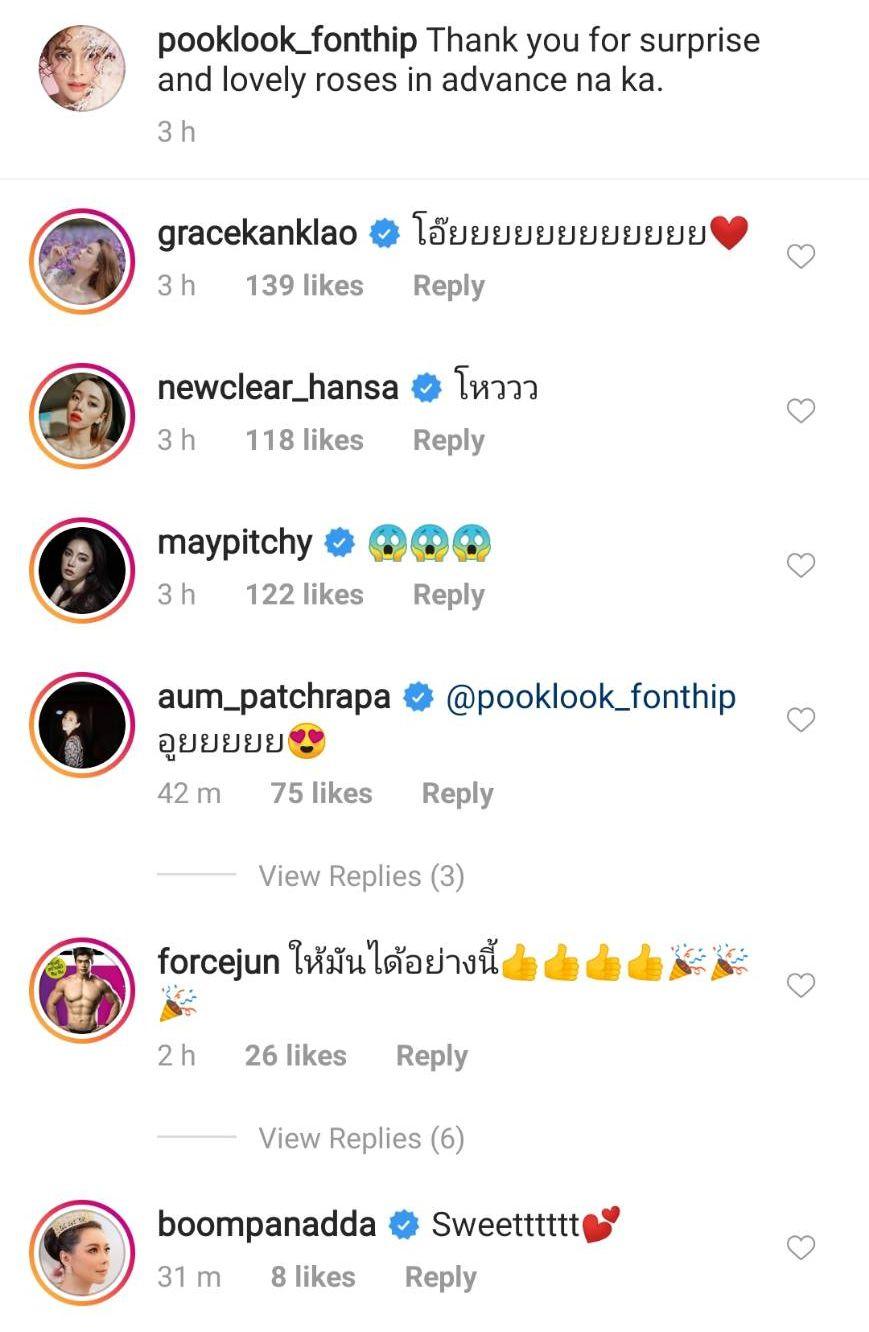Open the @pooklook_fonthip mention link
This screenshot has height=1332, width=869.
point(590,697)
